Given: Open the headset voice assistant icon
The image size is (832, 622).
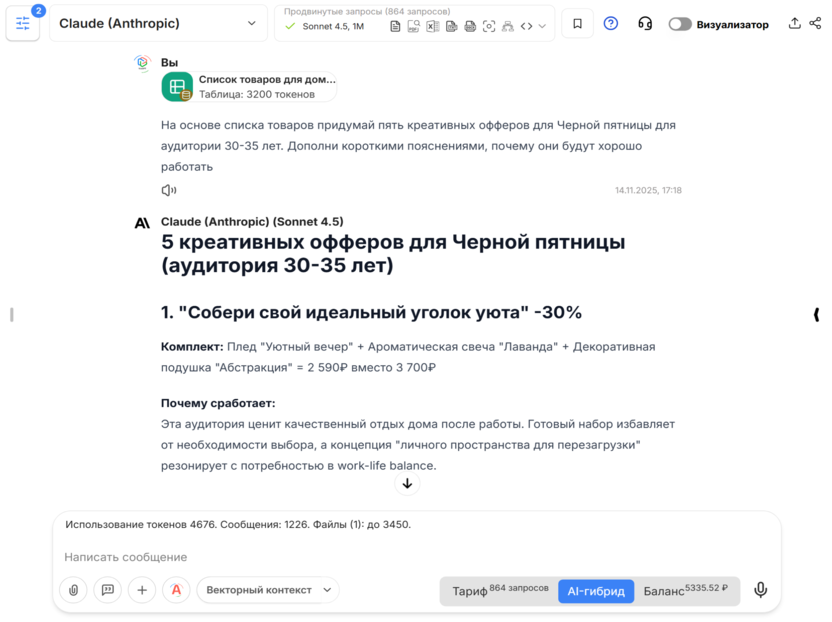Looking at the screenshot, I should (x=645, y=24).
